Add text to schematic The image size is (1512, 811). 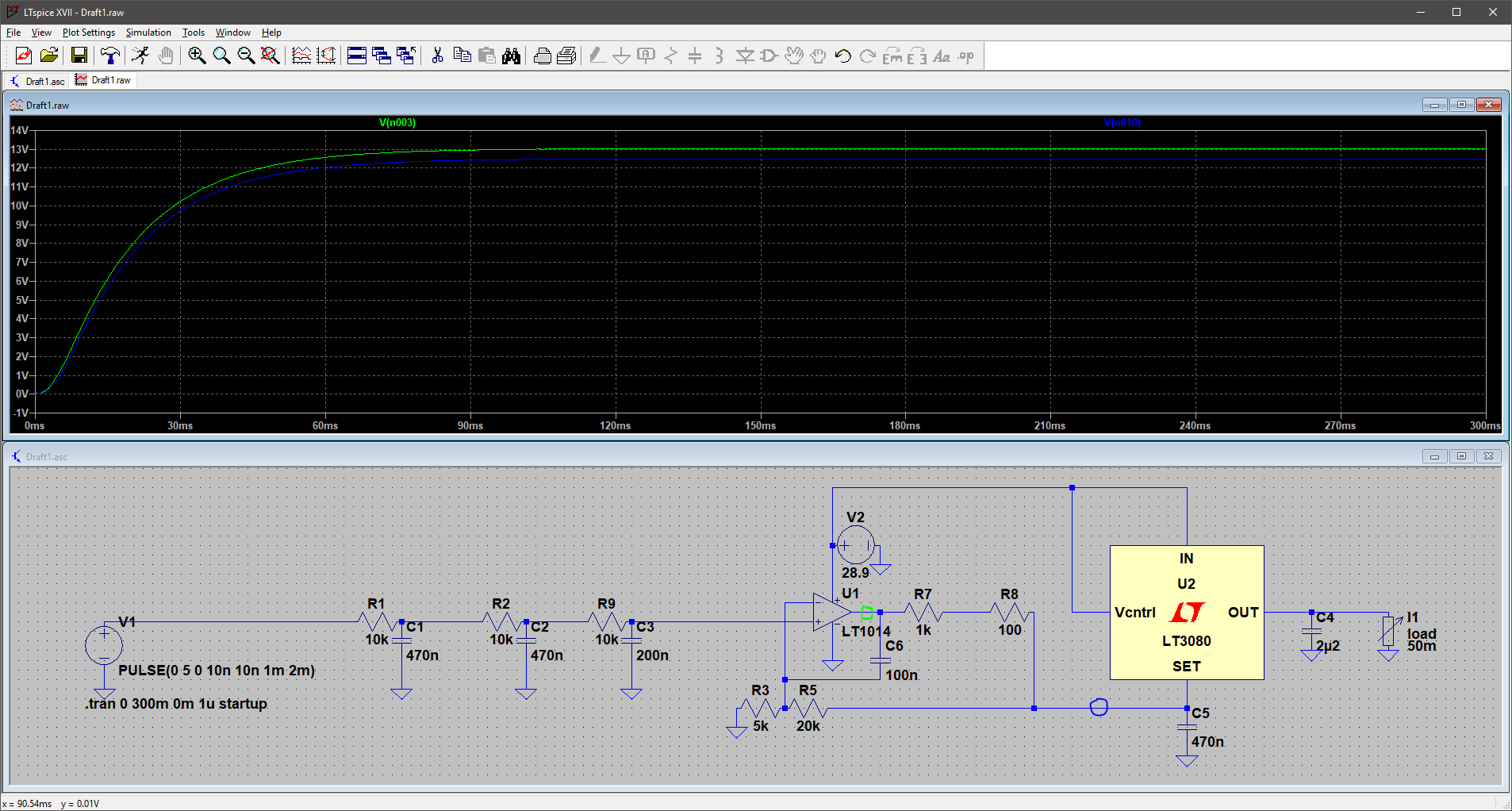point(942,56)
